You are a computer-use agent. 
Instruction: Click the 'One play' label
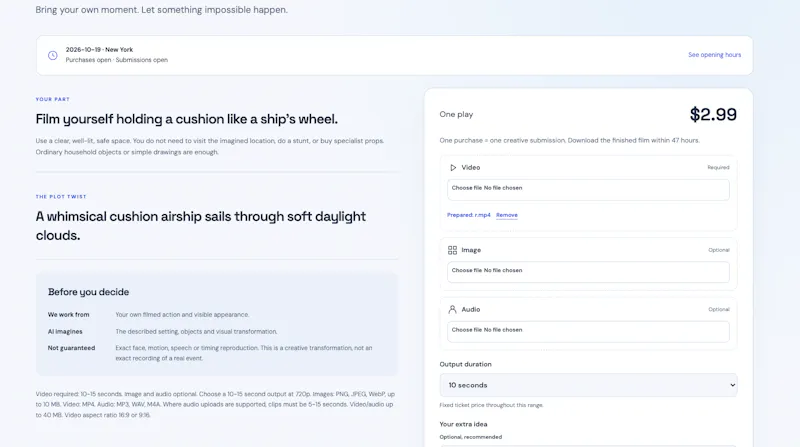pos(456,114)
